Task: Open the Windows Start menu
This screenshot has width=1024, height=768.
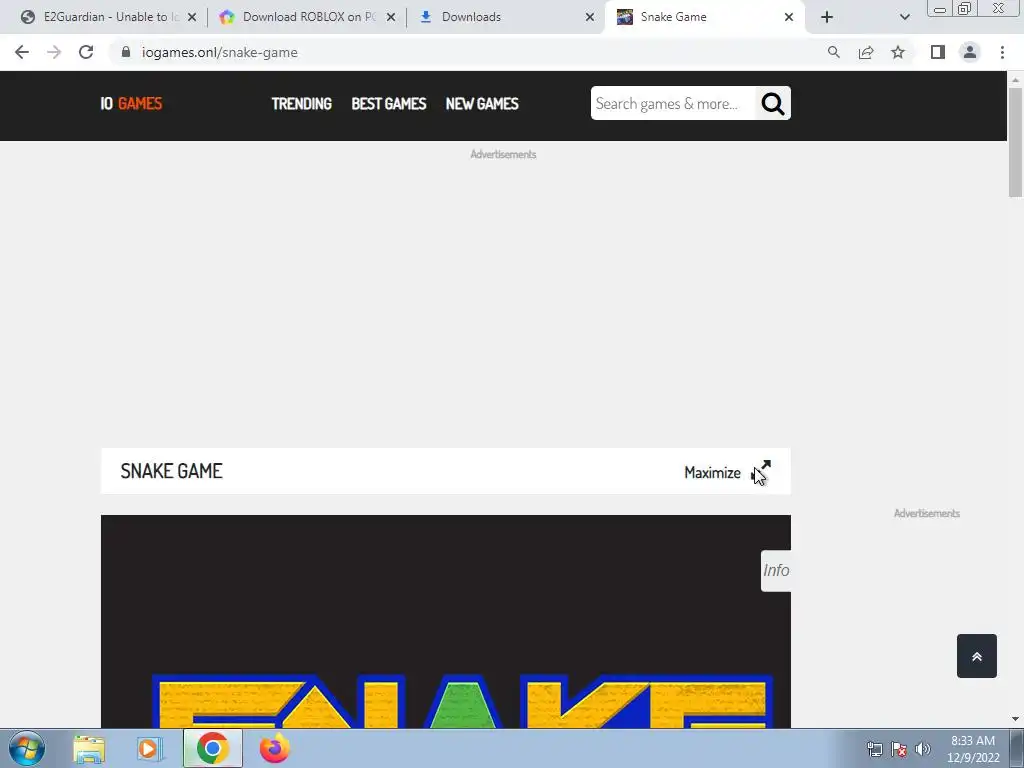Action: click(26, 748)
